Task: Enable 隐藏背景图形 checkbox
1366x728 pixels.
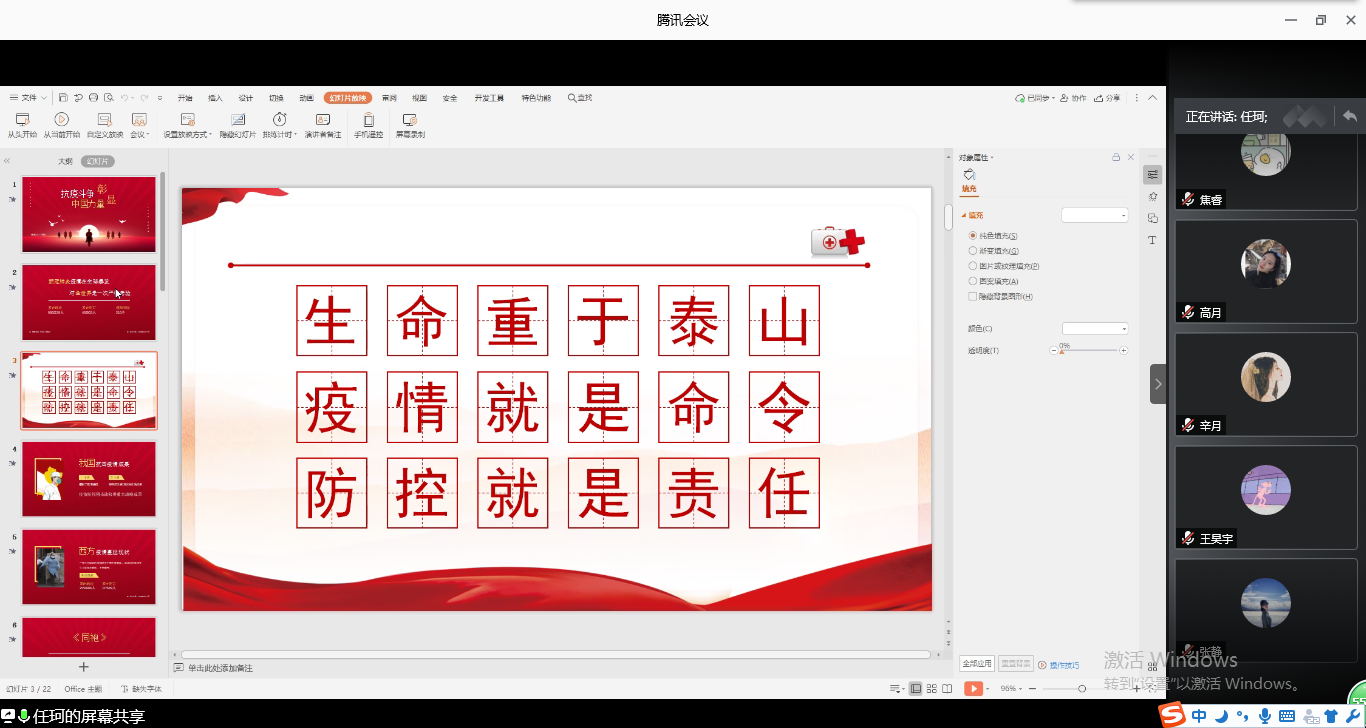Action: 973,297
